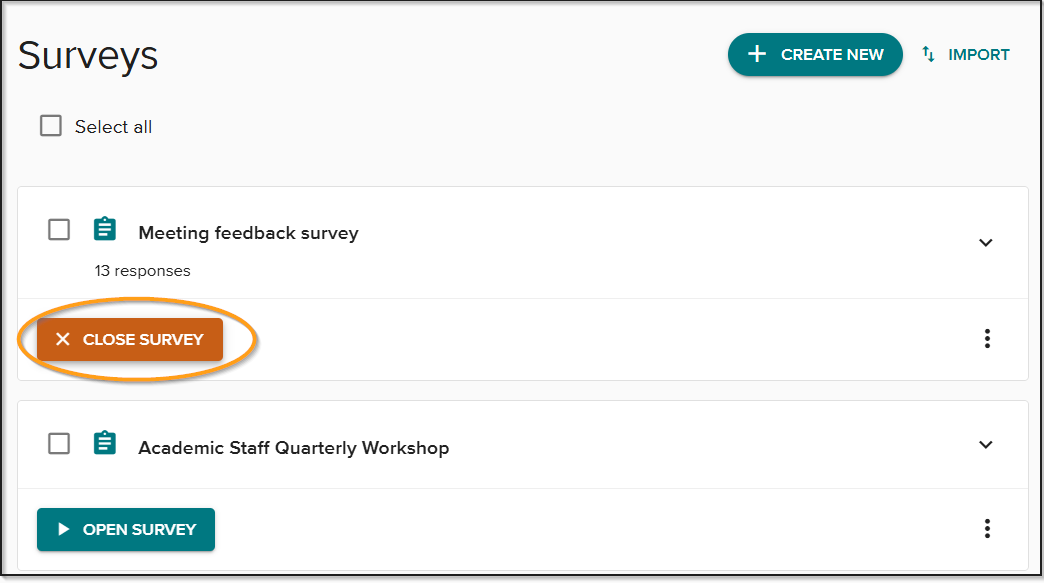Click the plus icon inside CREATE NEW
Viewport: 1044px width, 583px height.
[756, 54]
